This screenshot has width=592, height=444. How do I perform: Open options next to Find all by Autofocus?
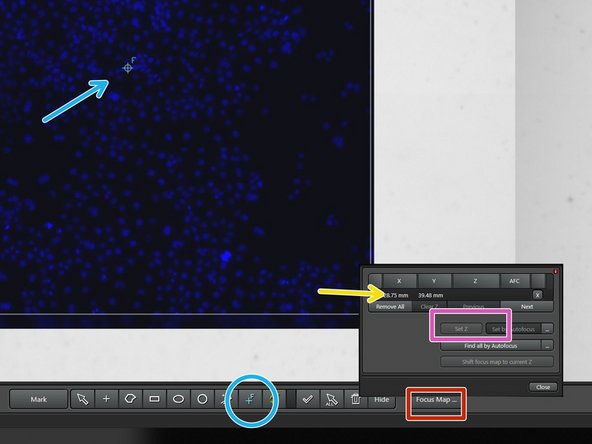547,345
